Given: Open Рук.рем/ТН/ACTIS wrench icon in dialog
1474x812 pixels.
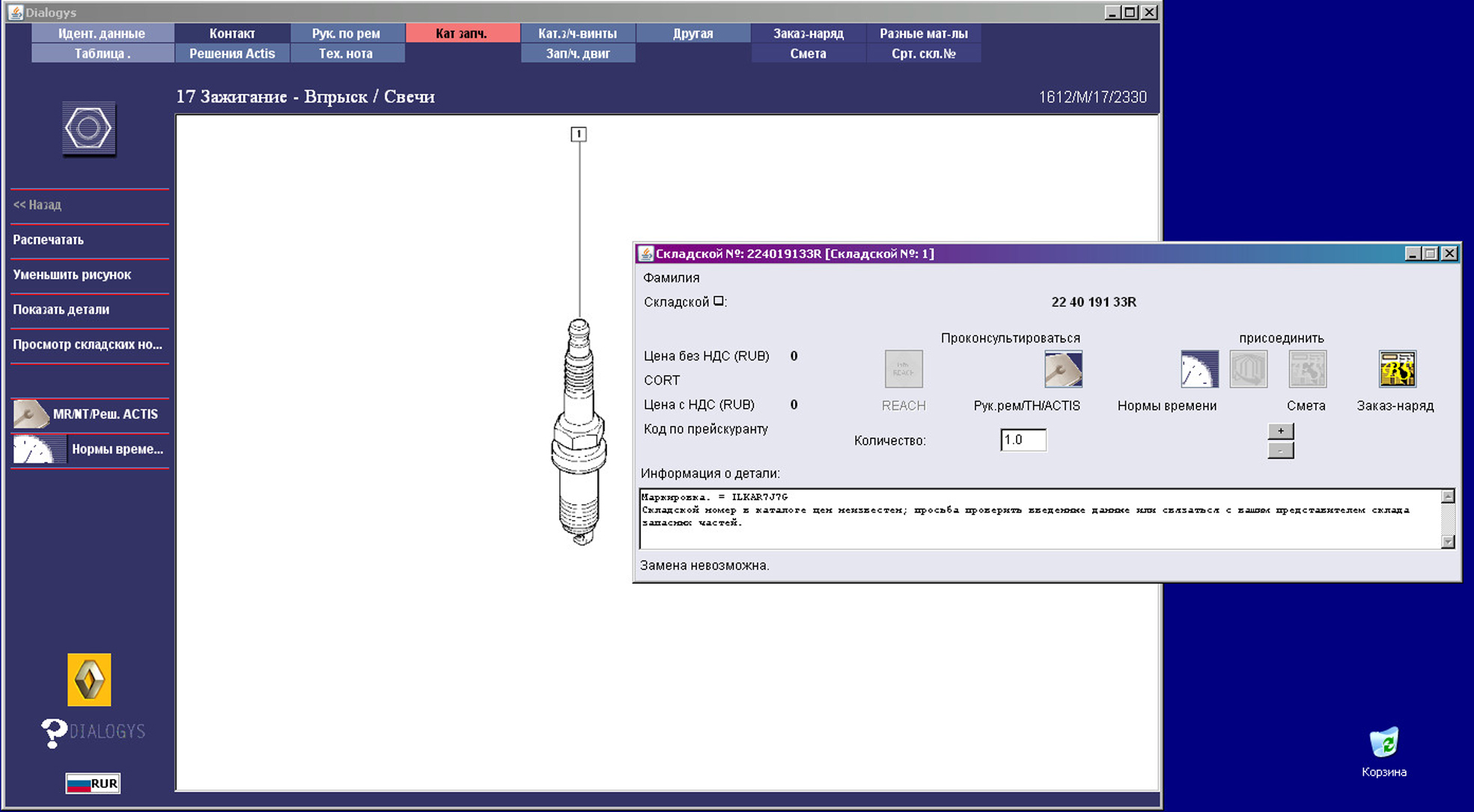Looking at the screenshot, I should click(x=1062, y=369).
